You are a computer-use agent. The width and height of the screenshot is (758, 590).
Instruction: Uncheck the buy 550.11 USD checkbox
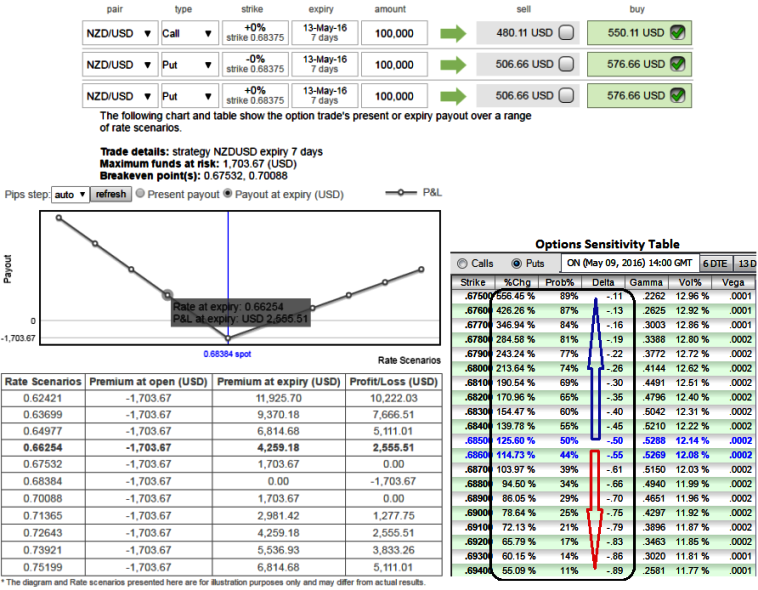click(678, 33)
